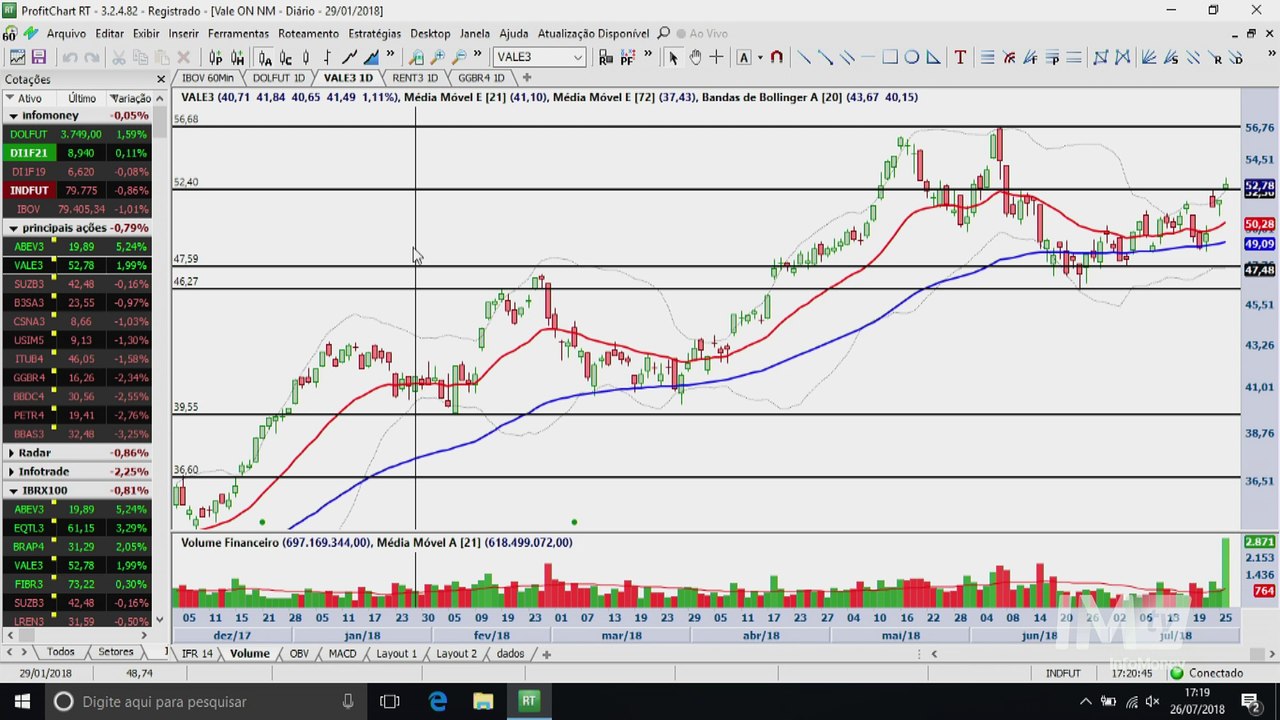
Task: Switch to the IBOV 60Min chart tab
Action: (207, 77)
